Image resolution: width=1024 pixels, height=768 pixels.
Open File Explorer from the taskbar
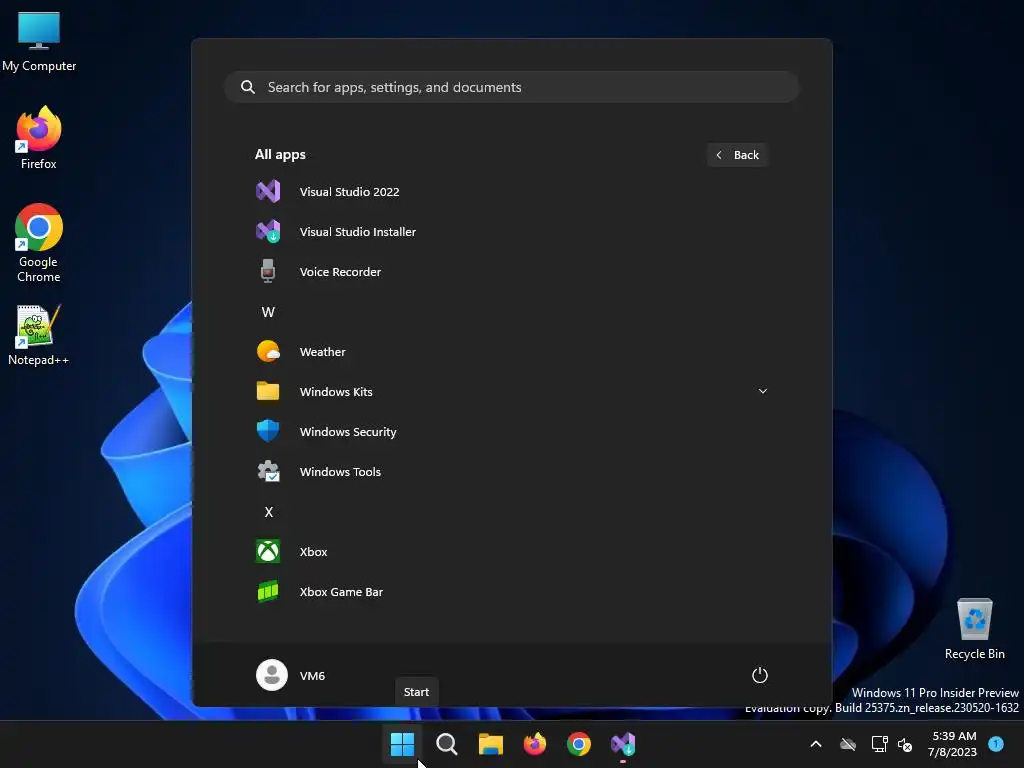pos(490,744)
